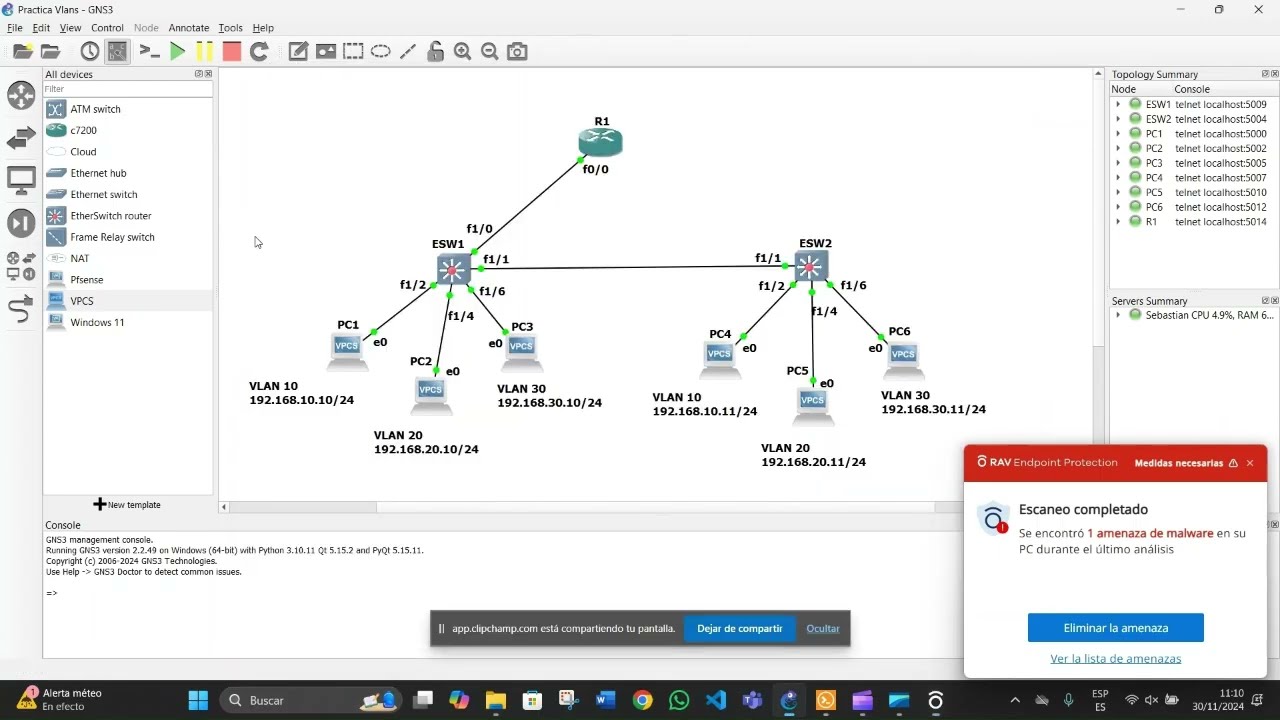The height and width of the screenshot is (720, 1280).
Task: Browse switches in the device sidebar
Action: pyautogui.click(x=21, y=138)
